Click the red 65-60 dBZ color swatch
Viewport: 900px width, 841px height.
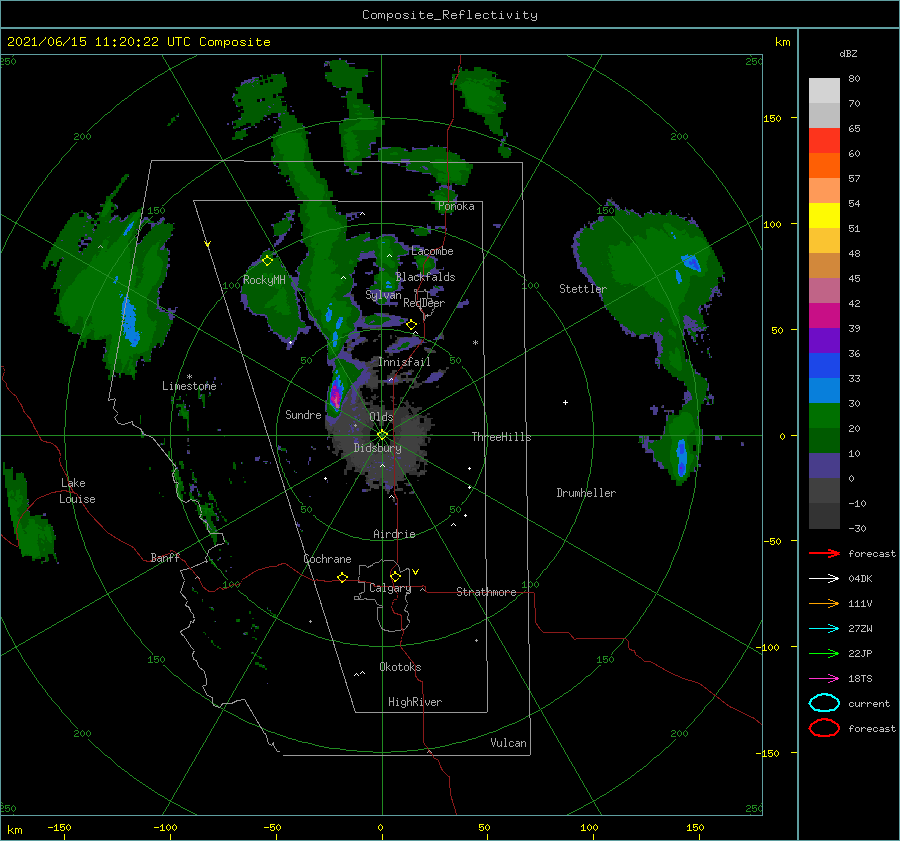tap(824, 141)
